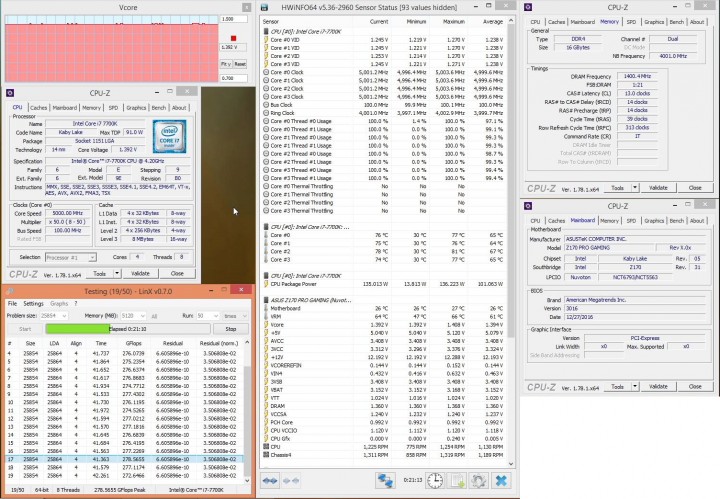This screenshot has height=499, width=720.
Task: Click HWiNFO log file save icon
Action: click(457, 481)
